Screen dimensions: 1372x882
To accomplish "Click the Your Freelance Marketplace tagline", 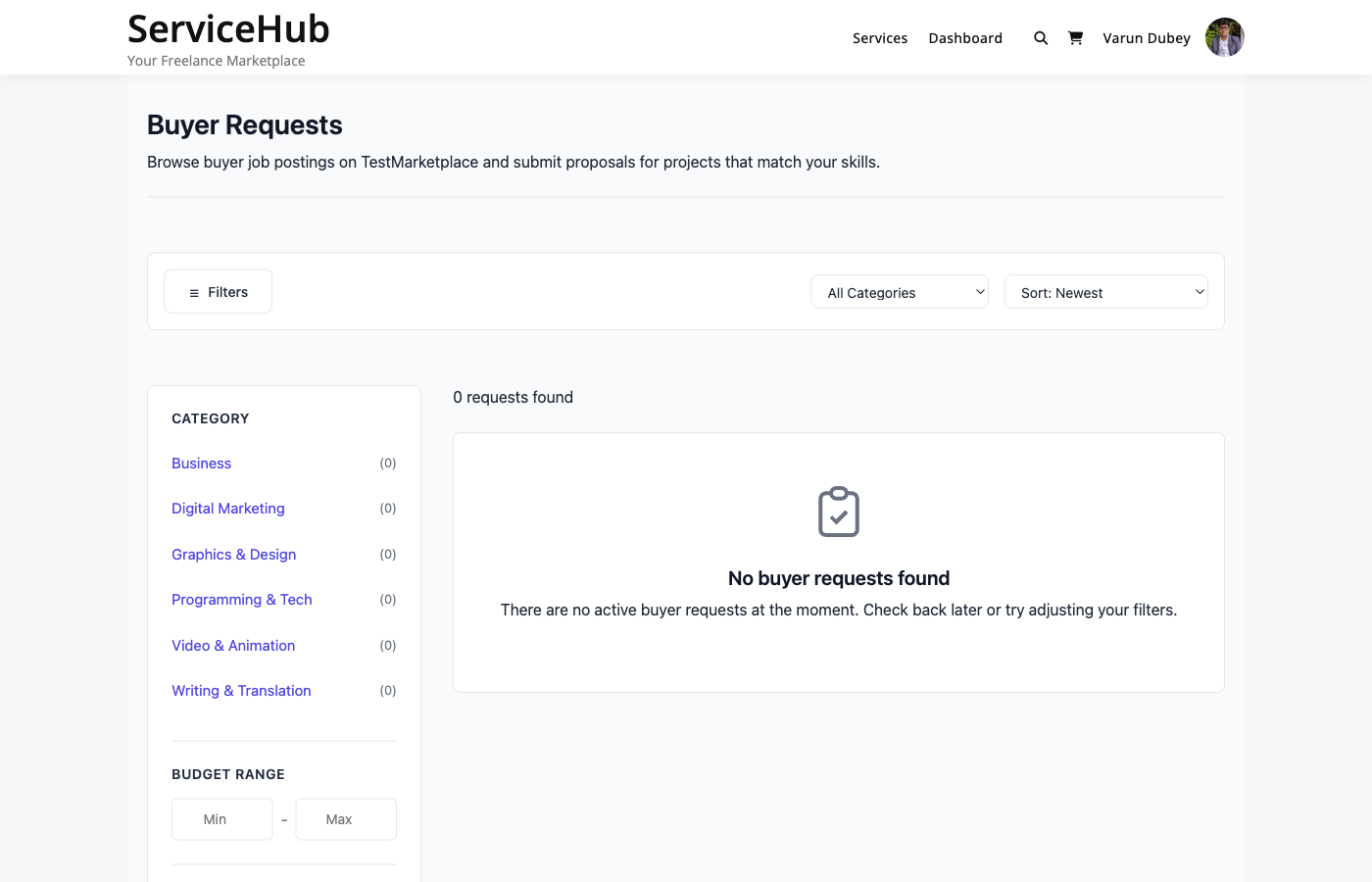I will click(x=216, y=61).
